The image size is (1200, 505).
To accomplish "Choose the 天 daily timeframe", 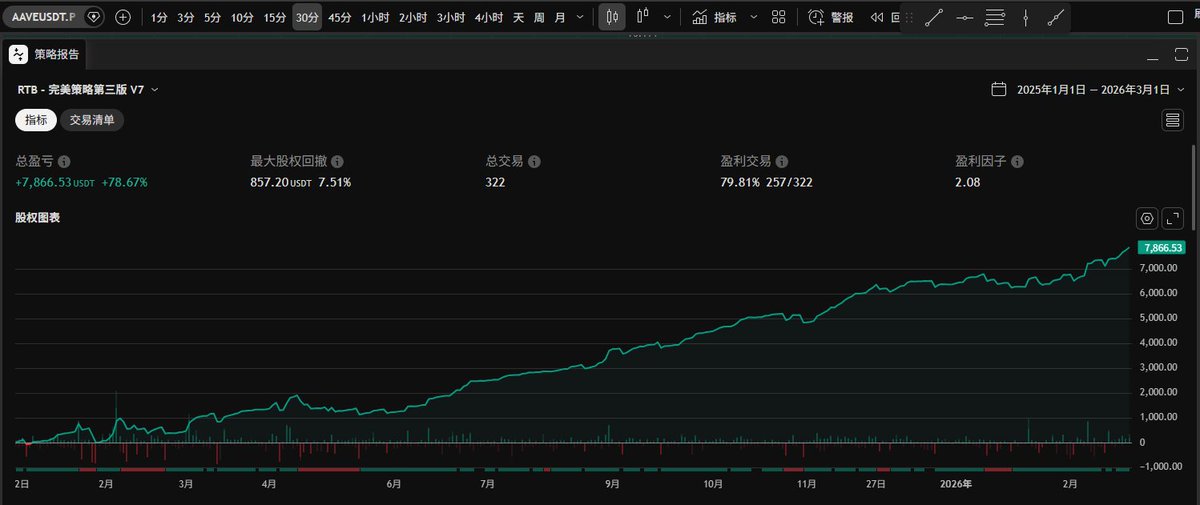I will tap(518, 17).
